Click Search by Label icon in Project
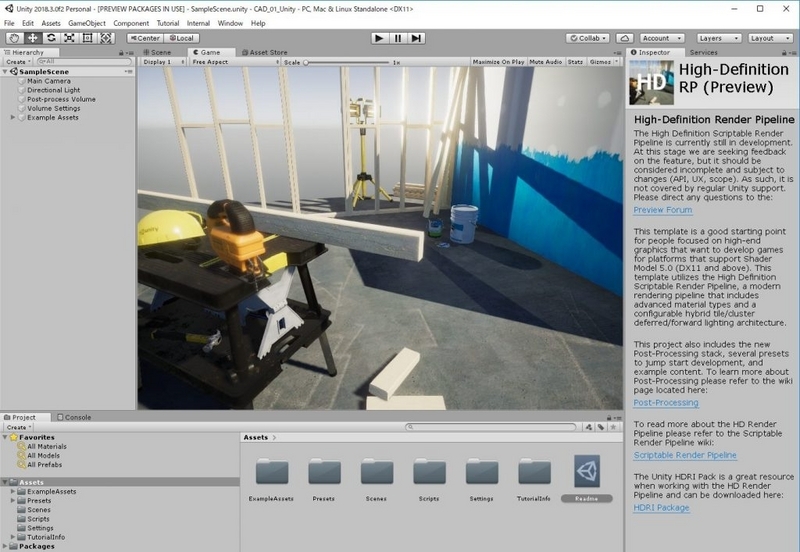Screen dimensions: 800x552 601,427
